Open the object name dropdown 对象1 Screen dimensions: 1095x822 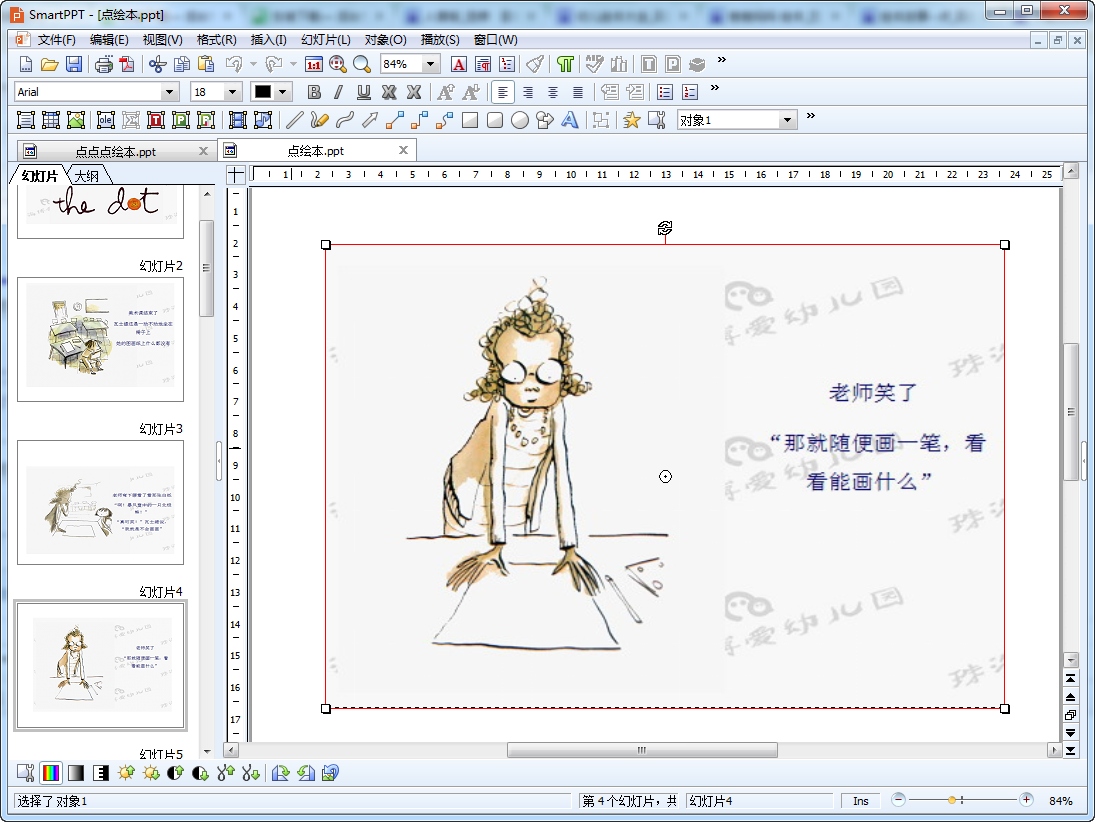787,120
